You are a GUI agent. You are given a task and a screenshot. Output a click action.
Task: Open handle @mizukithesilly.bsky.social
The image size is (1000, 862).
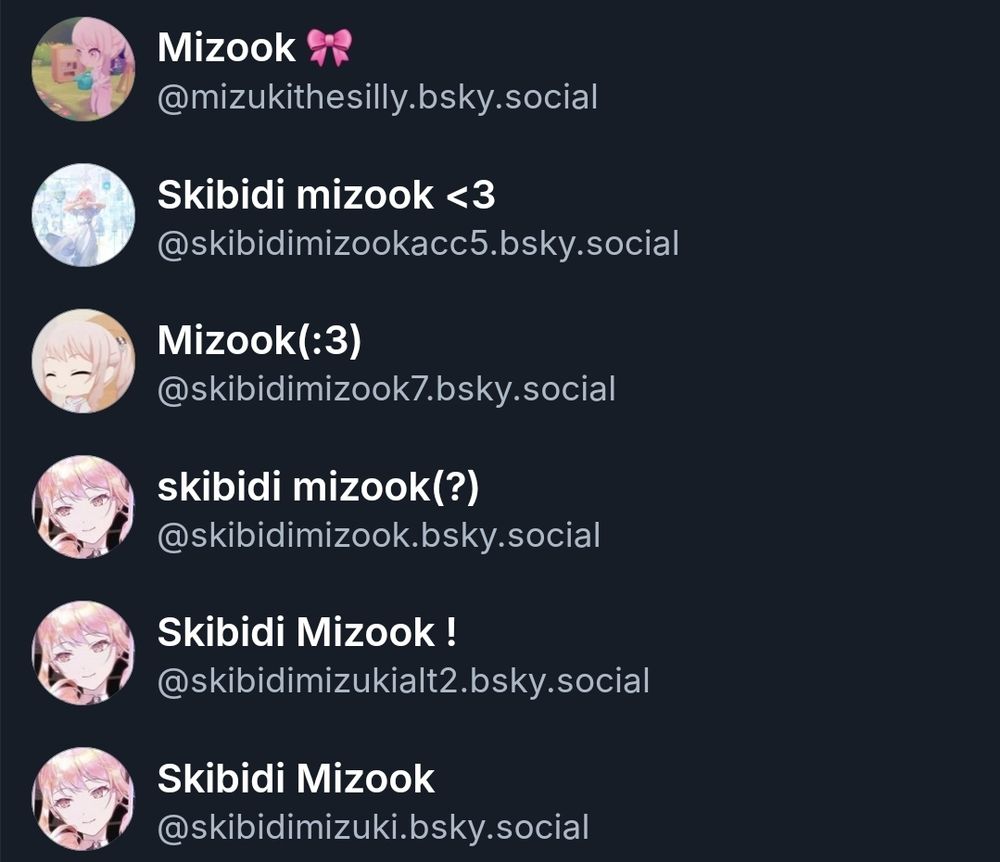click(378, 98)
